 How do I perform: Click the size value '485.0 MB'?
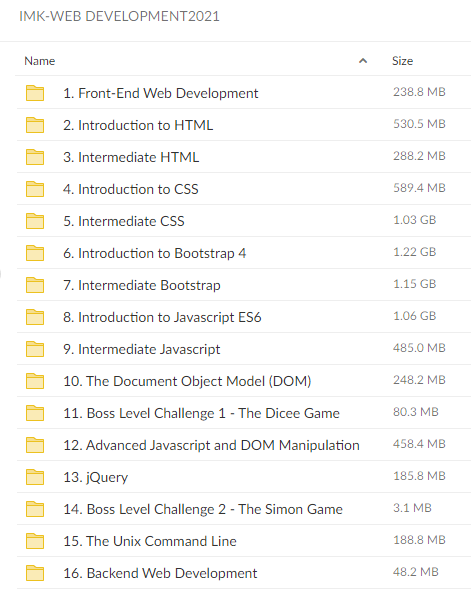[419, 348]
